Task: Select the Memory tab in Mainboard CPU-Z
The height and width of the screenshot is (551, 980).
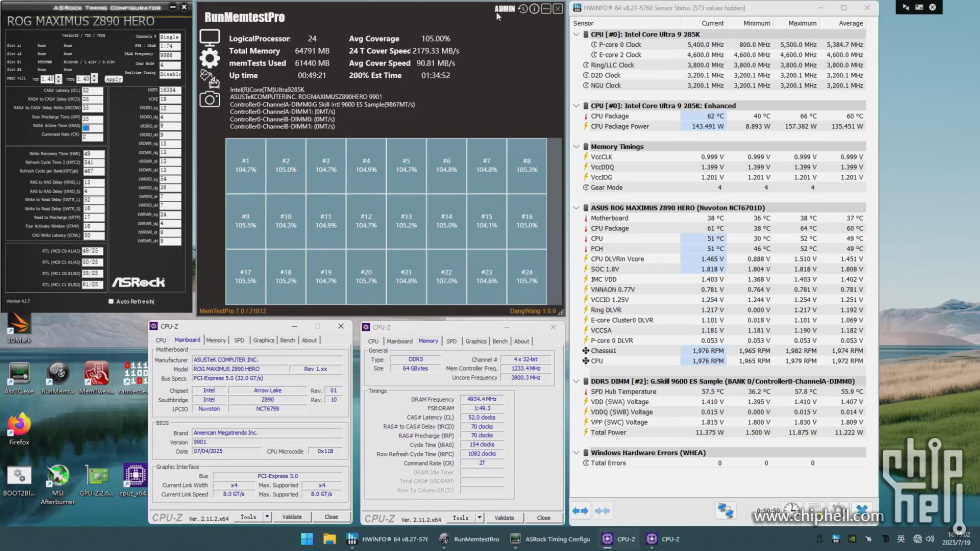Action: tap(216, 340)
